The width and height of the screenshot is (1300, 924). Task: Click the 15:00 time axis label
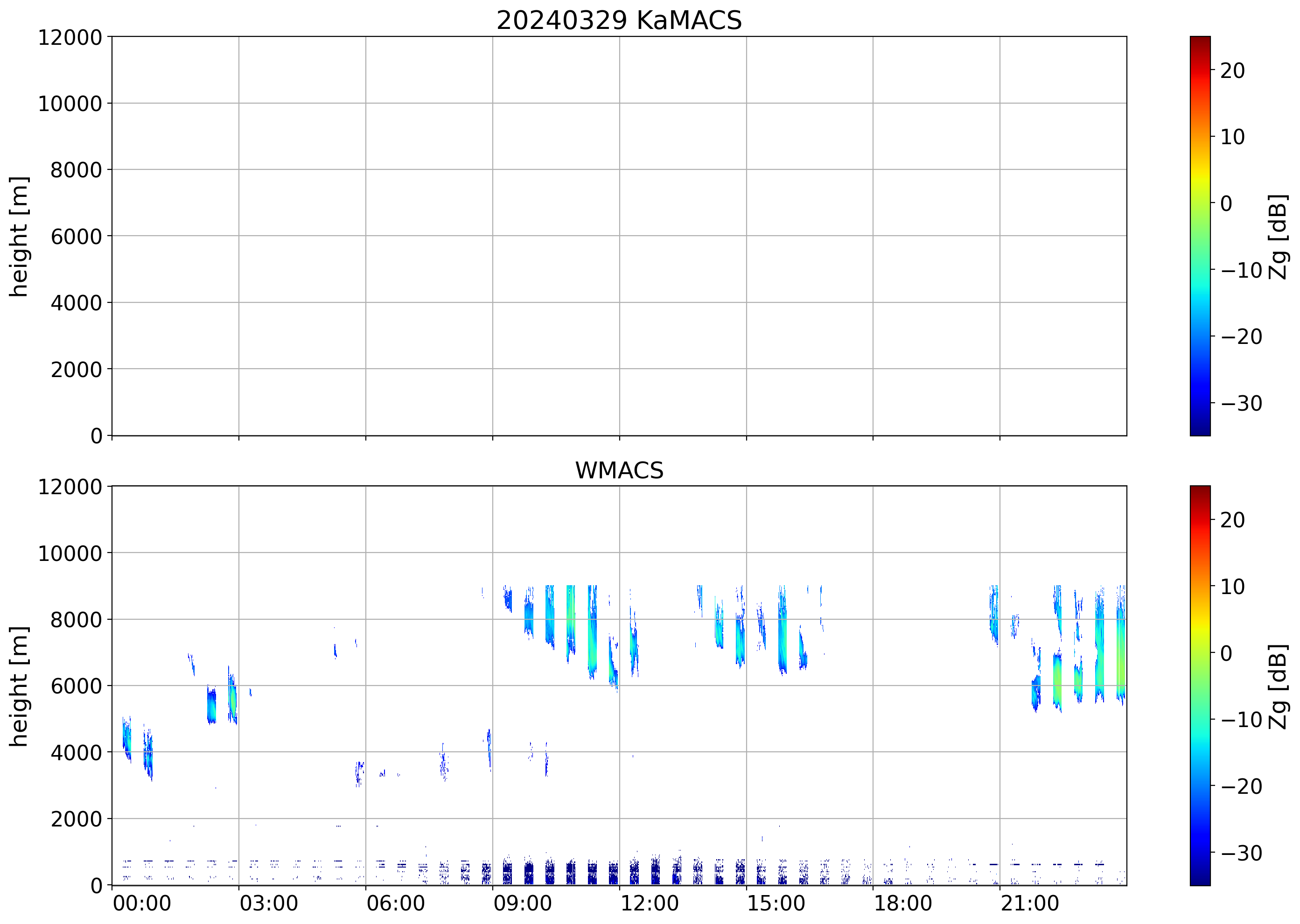coord(776,903)
